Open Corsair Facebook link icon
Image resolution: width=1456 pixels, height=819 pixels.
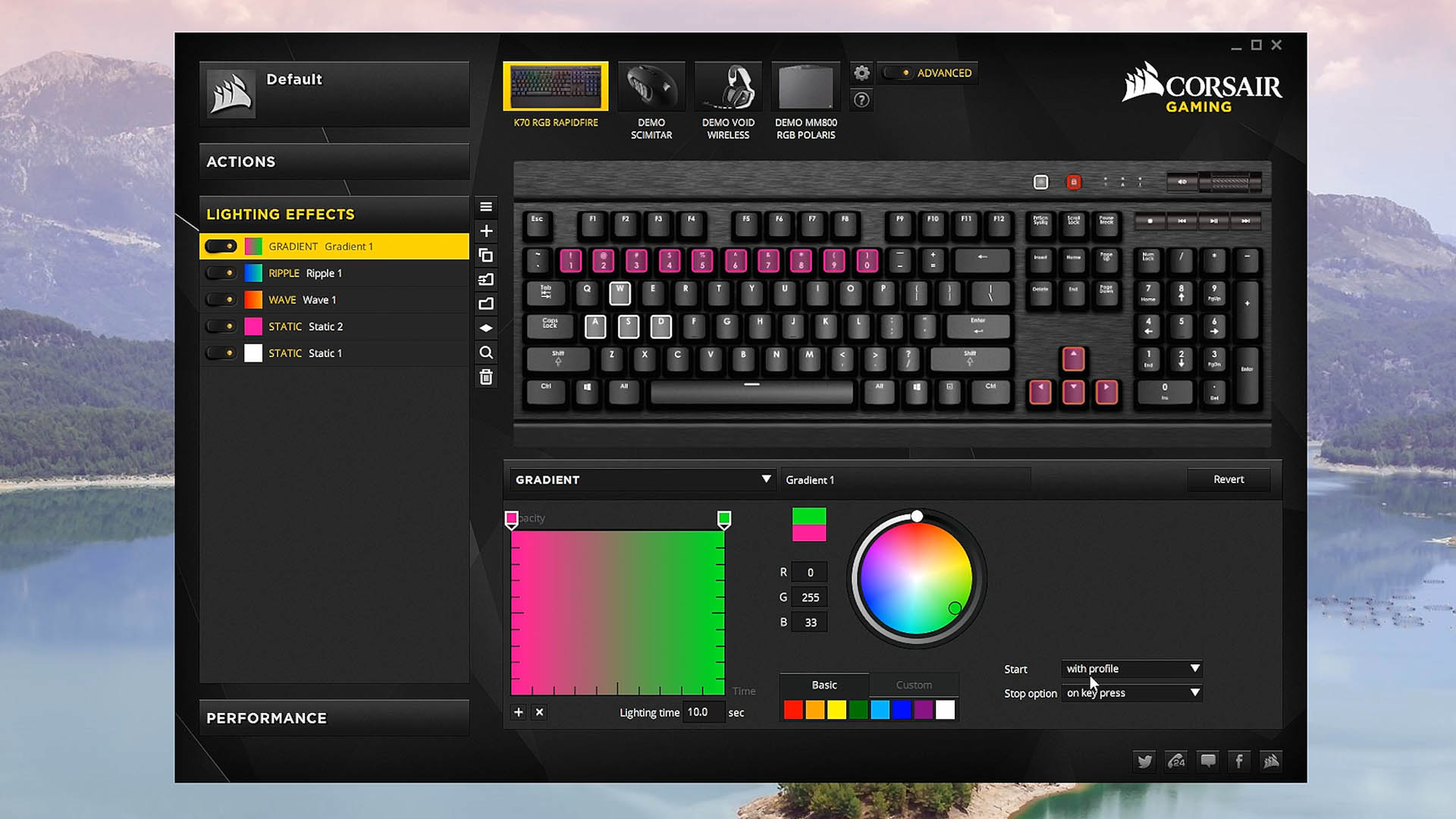tap(1239, 761)
